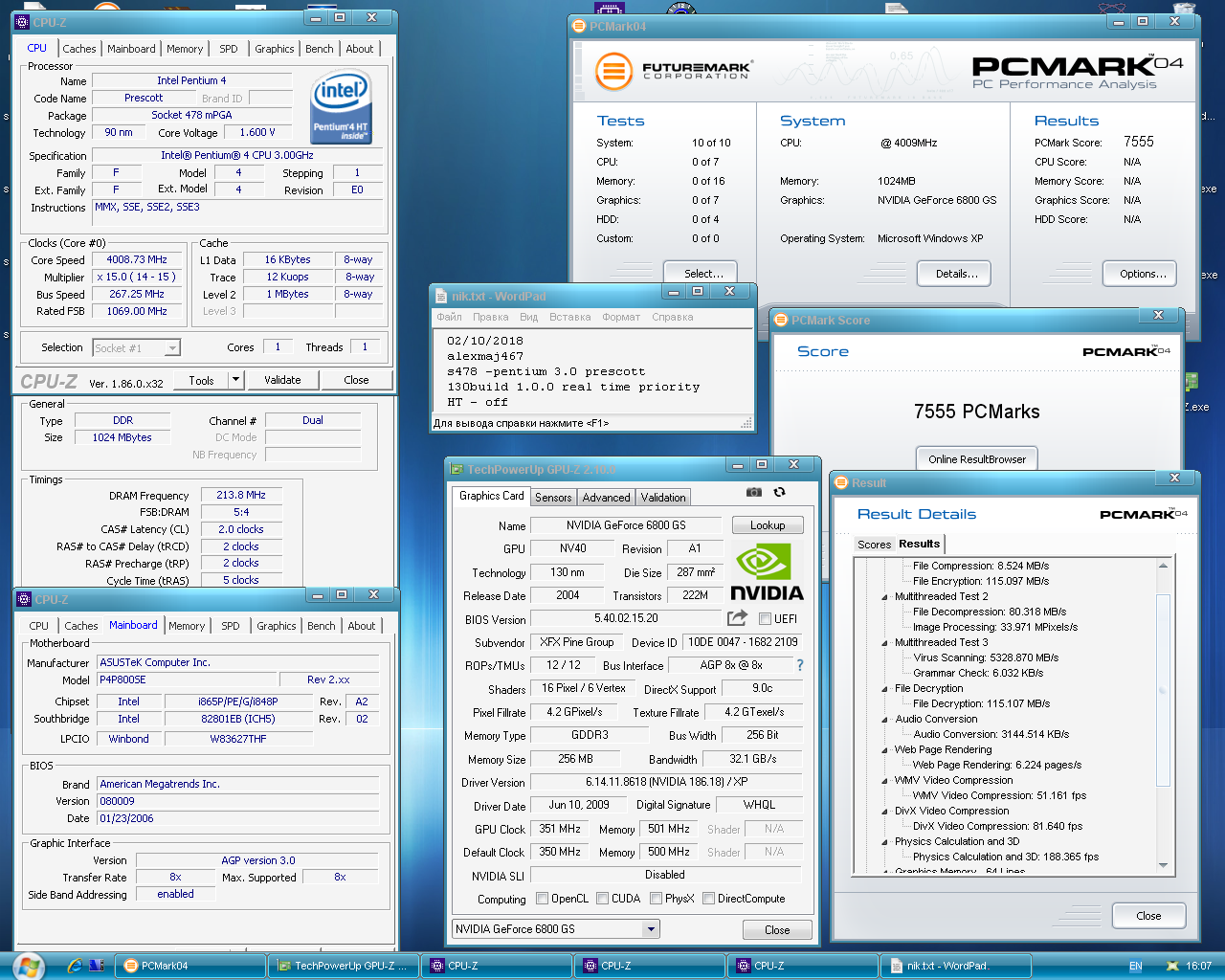Click the Advanced tab in GPU-Z

(606, 498)
